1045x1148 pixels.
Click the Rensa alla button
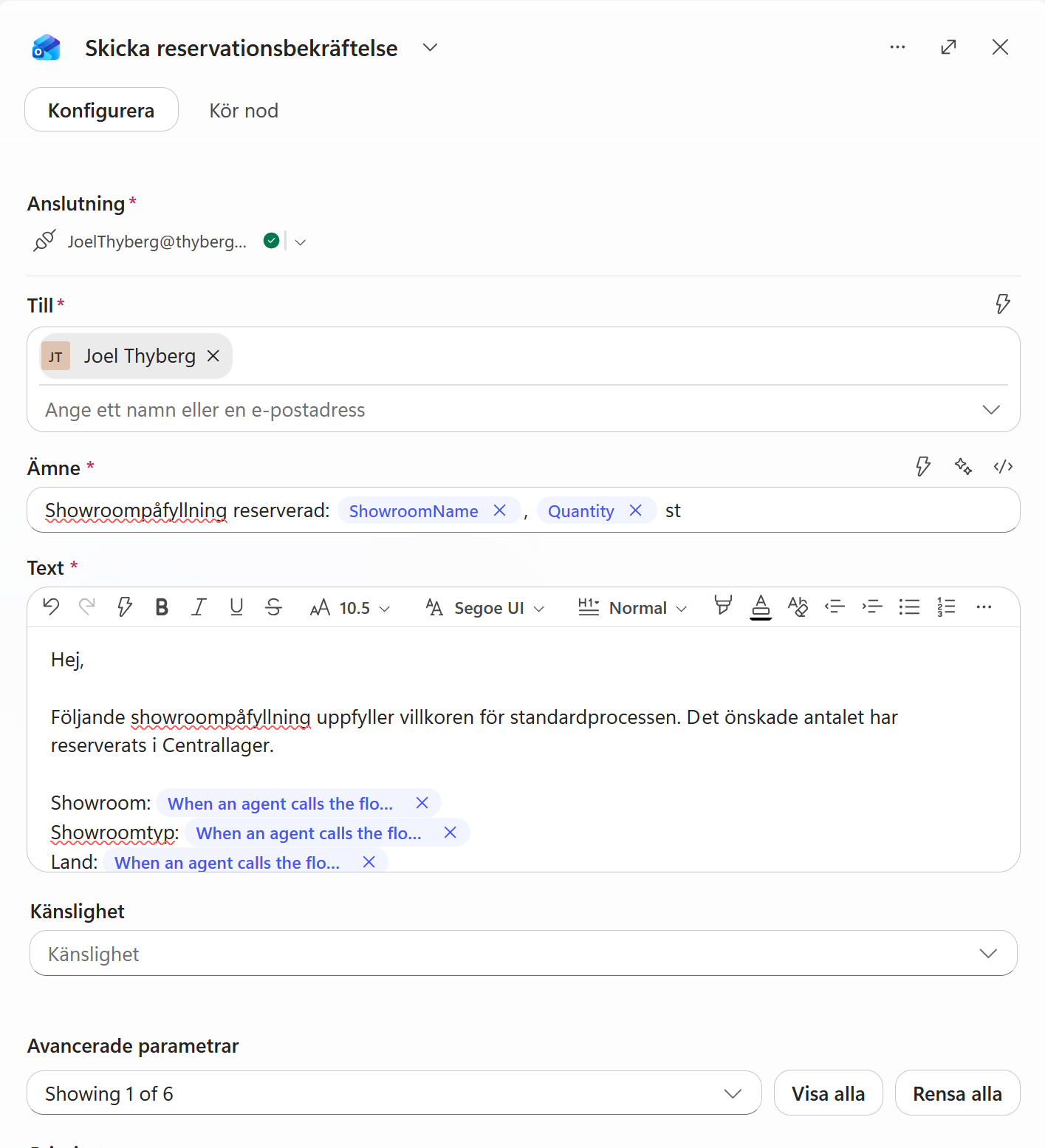pos(958,1093)
